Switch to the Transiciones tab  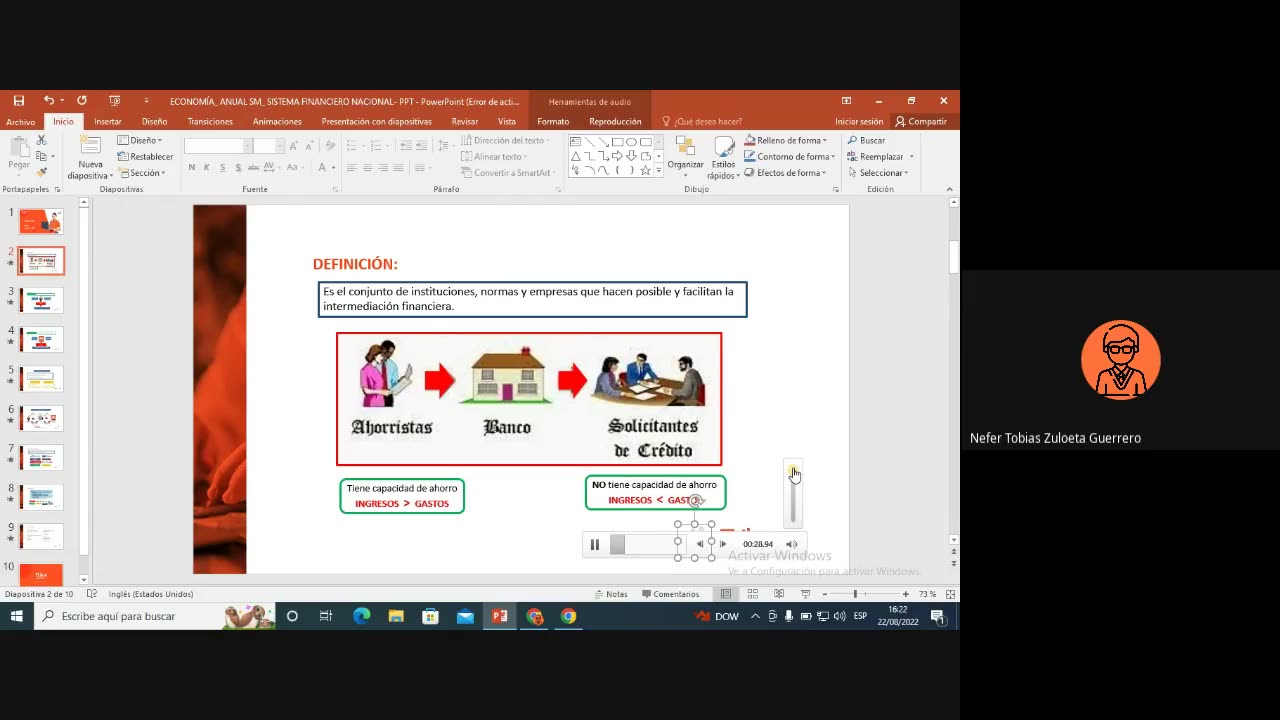click(210, 122)
